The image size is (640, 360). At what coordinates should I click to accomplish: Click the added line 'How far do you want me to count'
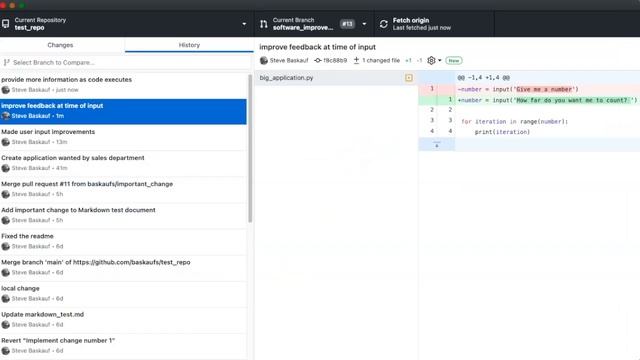tap(529, 100)
